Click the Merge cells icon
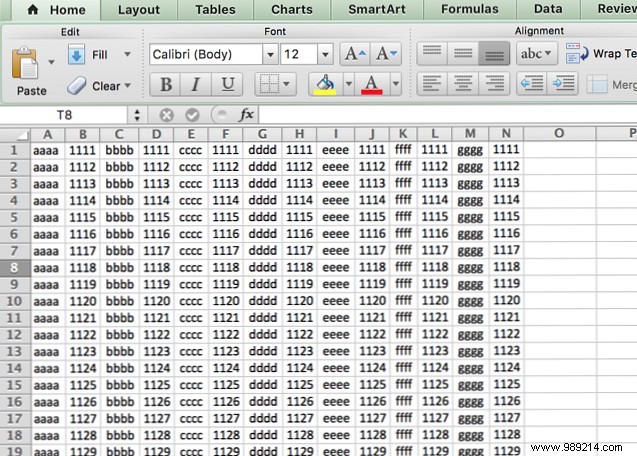This screenshot has width=637, height=456. 597,84
